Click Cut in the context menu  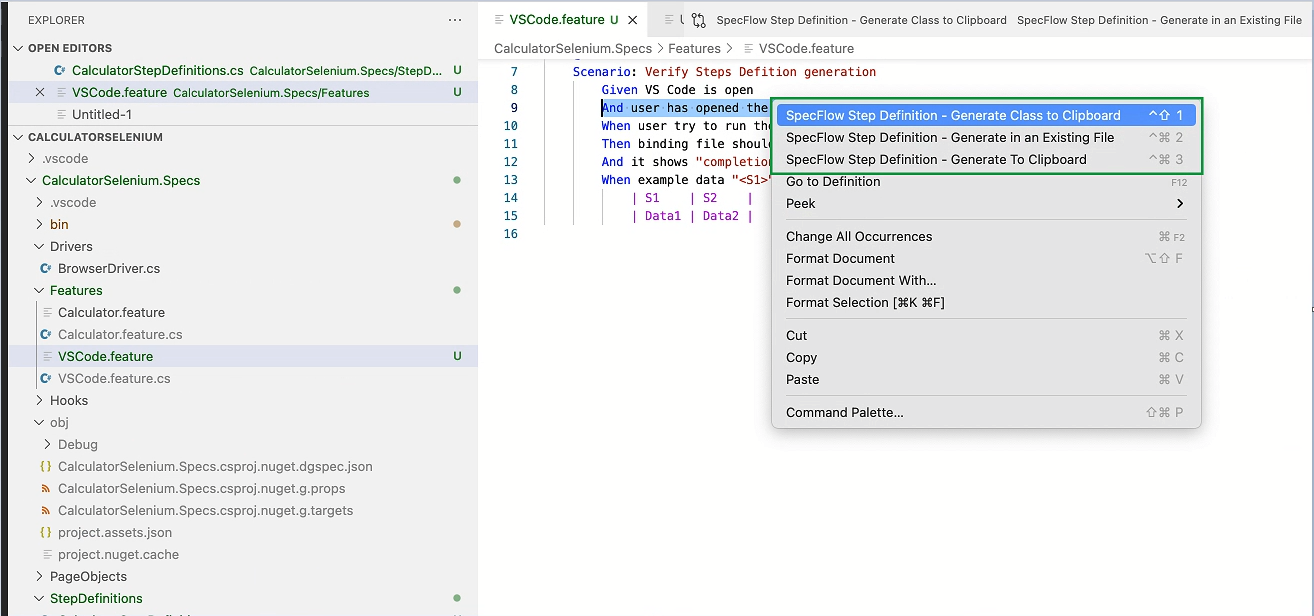point(985,335)
